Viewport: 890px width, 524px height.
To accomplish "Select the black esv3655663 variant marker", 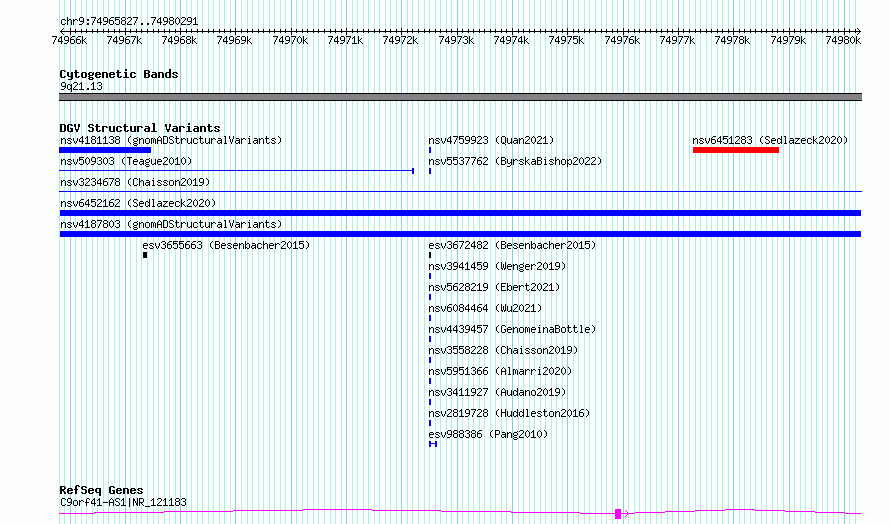I will click(145, 255).
